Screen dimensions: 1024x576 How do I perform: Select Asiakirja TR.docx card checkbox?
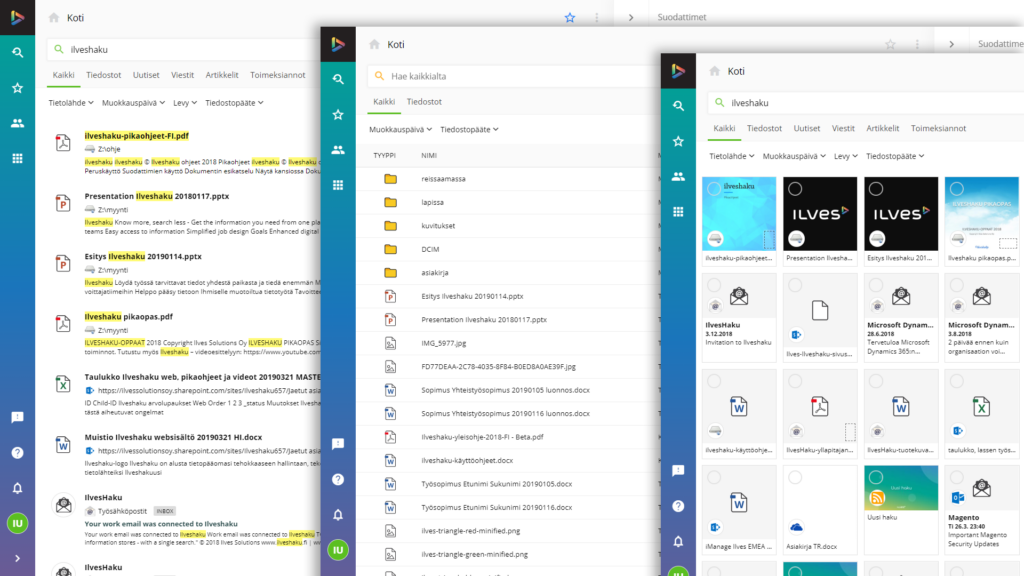[795, 477]
